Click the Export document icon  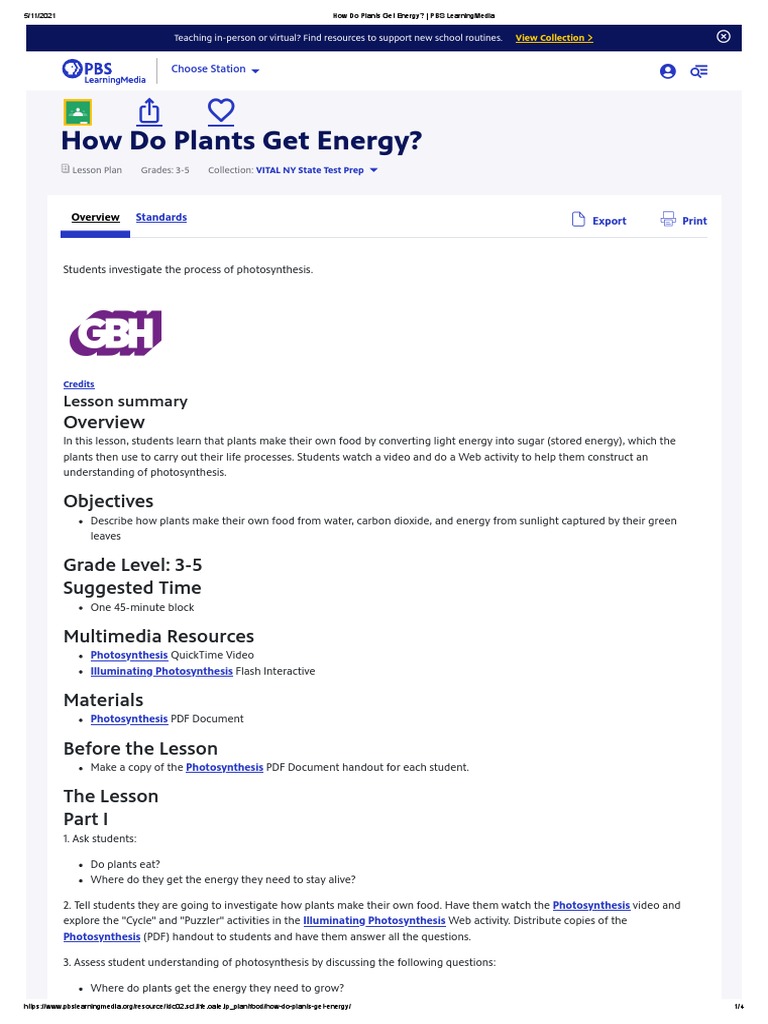(x=578, y=220)
